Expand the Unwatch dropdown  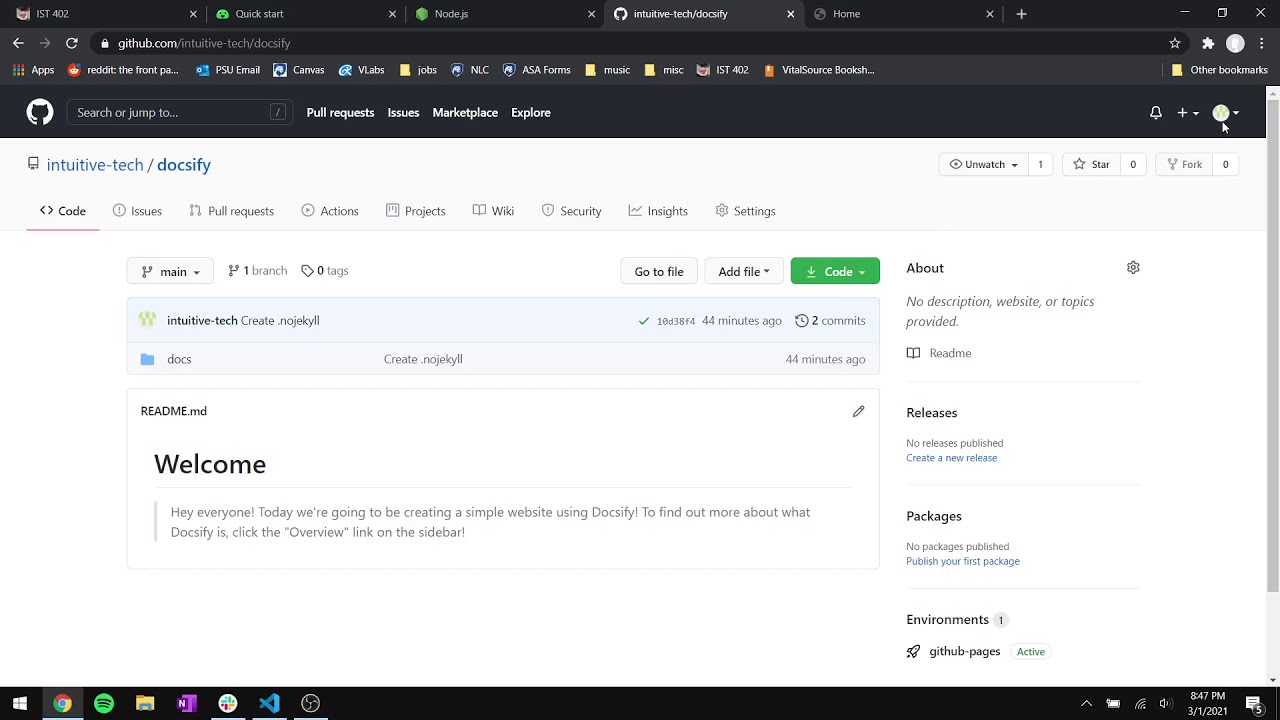[984, 164]
